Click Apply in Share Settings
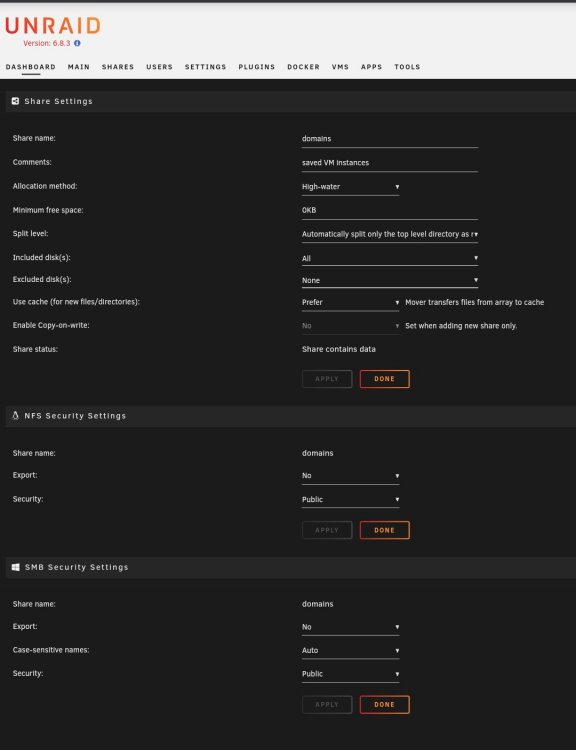Image resolution: width=576 pixels, height=750 pixels. (327, 379)
